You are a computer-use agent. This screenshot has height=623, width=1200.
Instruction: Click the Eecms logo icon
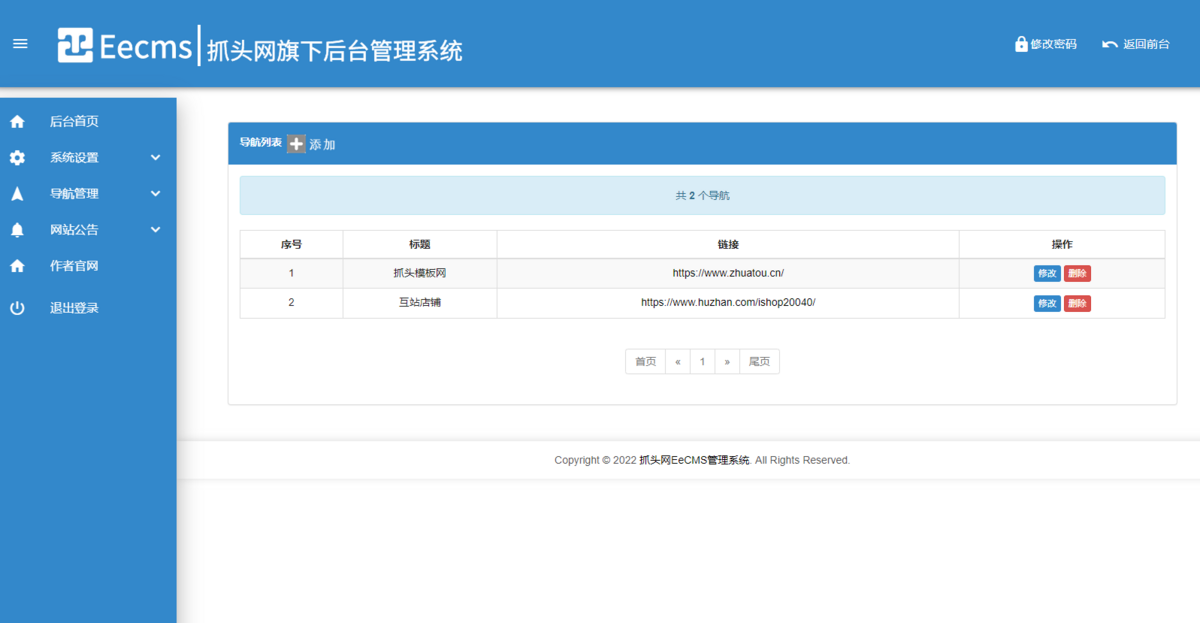click(75, 45)
